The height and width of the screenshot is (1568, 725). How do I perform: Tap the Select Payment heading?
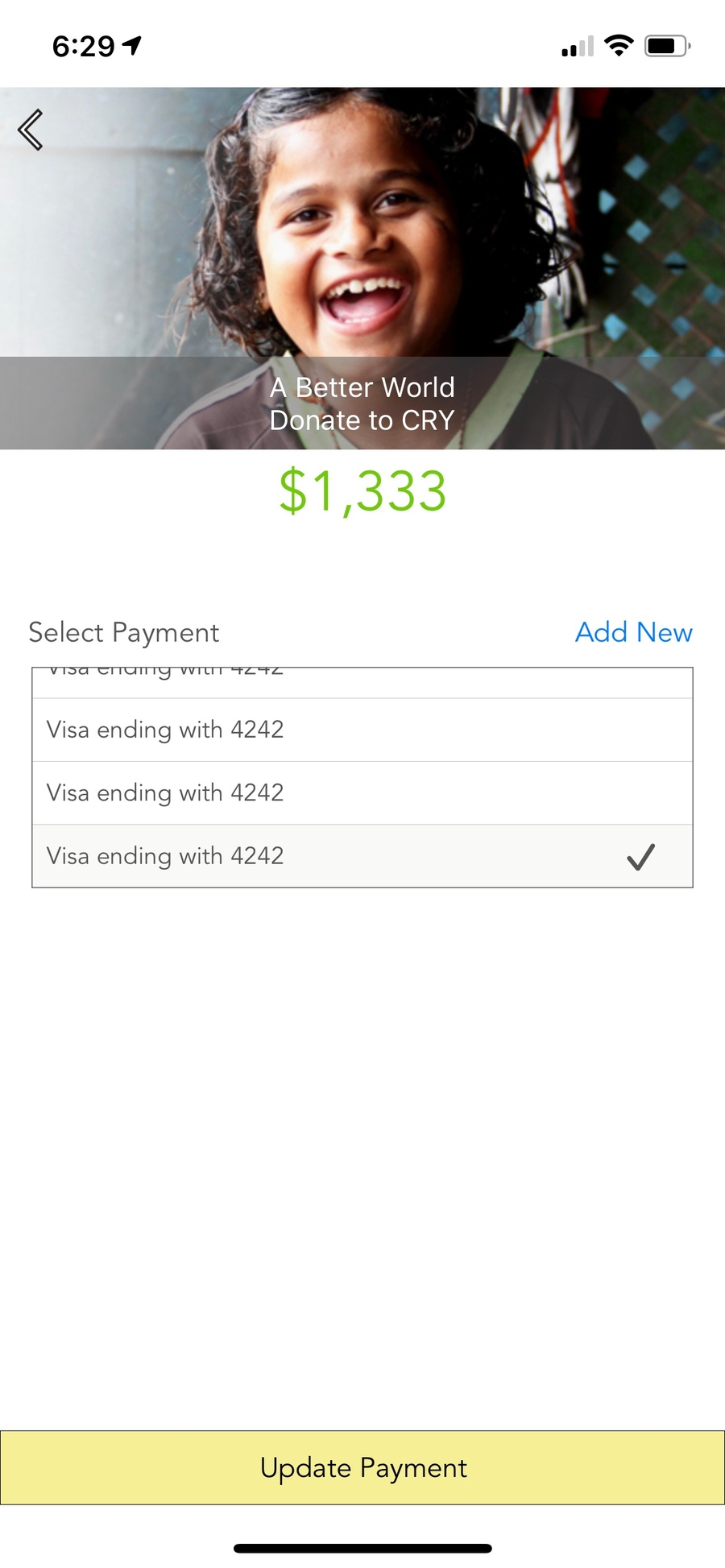[x=124, y=633]
